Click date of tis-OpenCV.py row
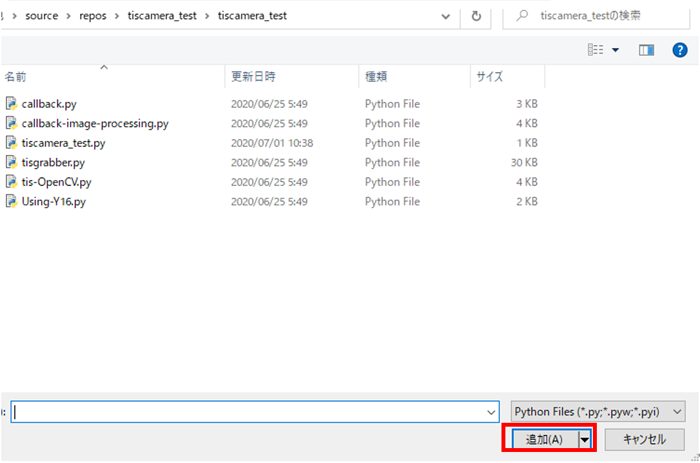 point(269,182)
